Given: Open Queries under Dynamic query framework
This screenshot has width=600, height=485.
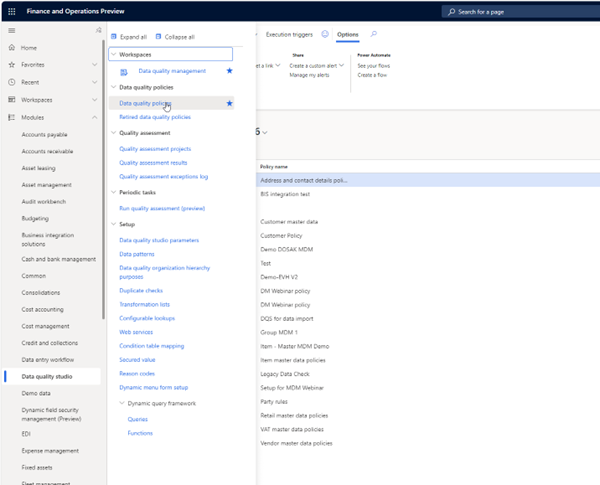Looking at the screenshot, I should (137, 419).
